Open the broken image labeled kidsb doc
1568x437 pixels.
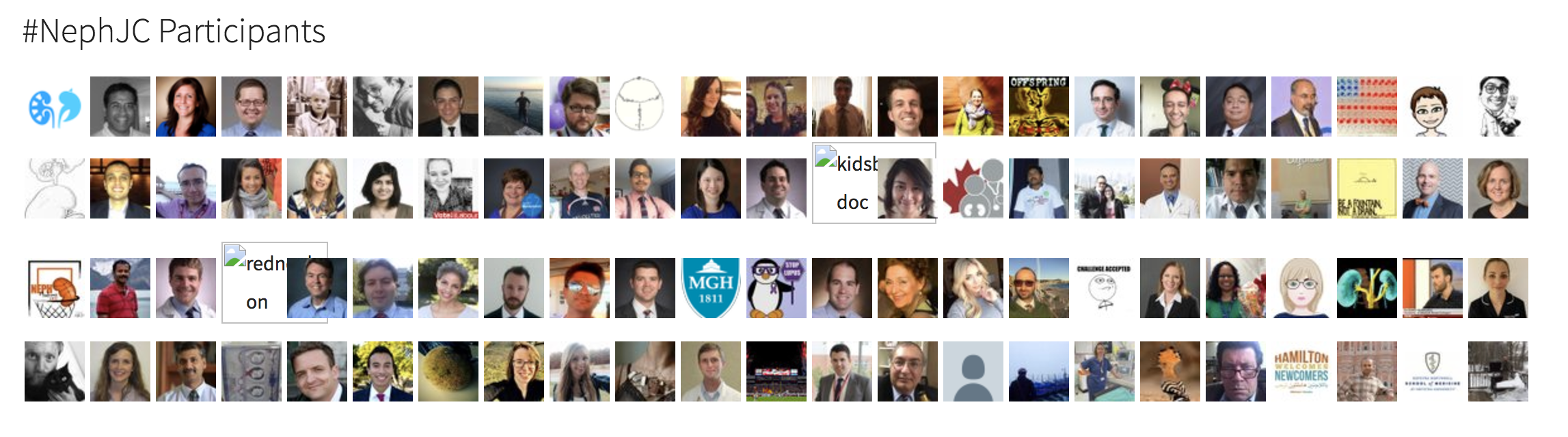pyautogui.click(x=845, y=183)
